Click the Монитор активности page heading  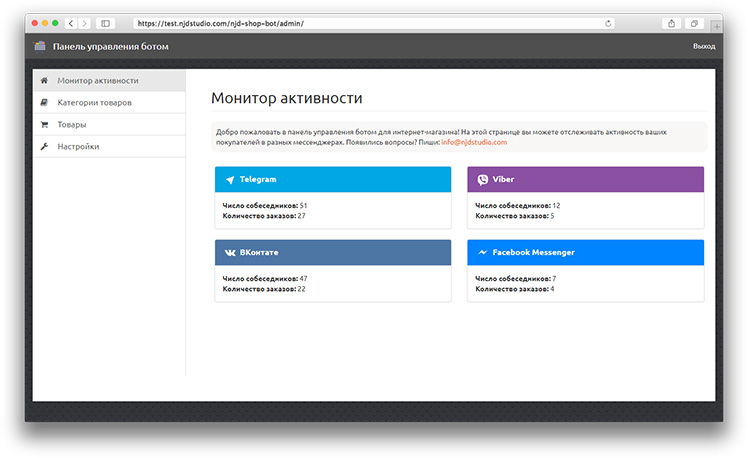tap(287, 98)
